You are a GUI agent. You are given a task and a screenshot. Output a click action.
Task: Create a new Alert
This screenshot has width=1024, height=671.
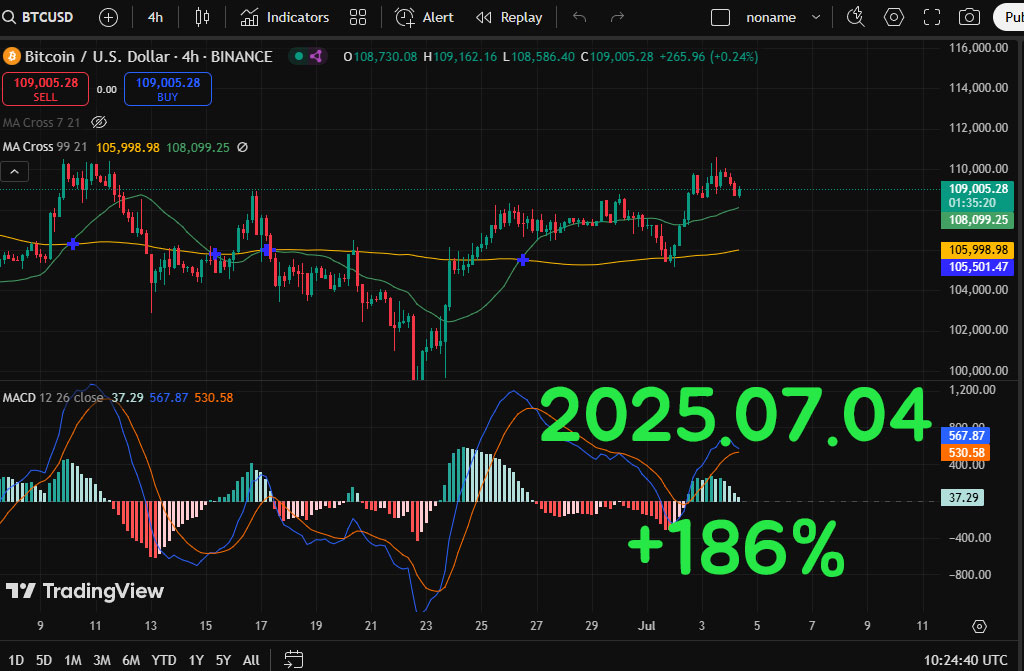424,18
